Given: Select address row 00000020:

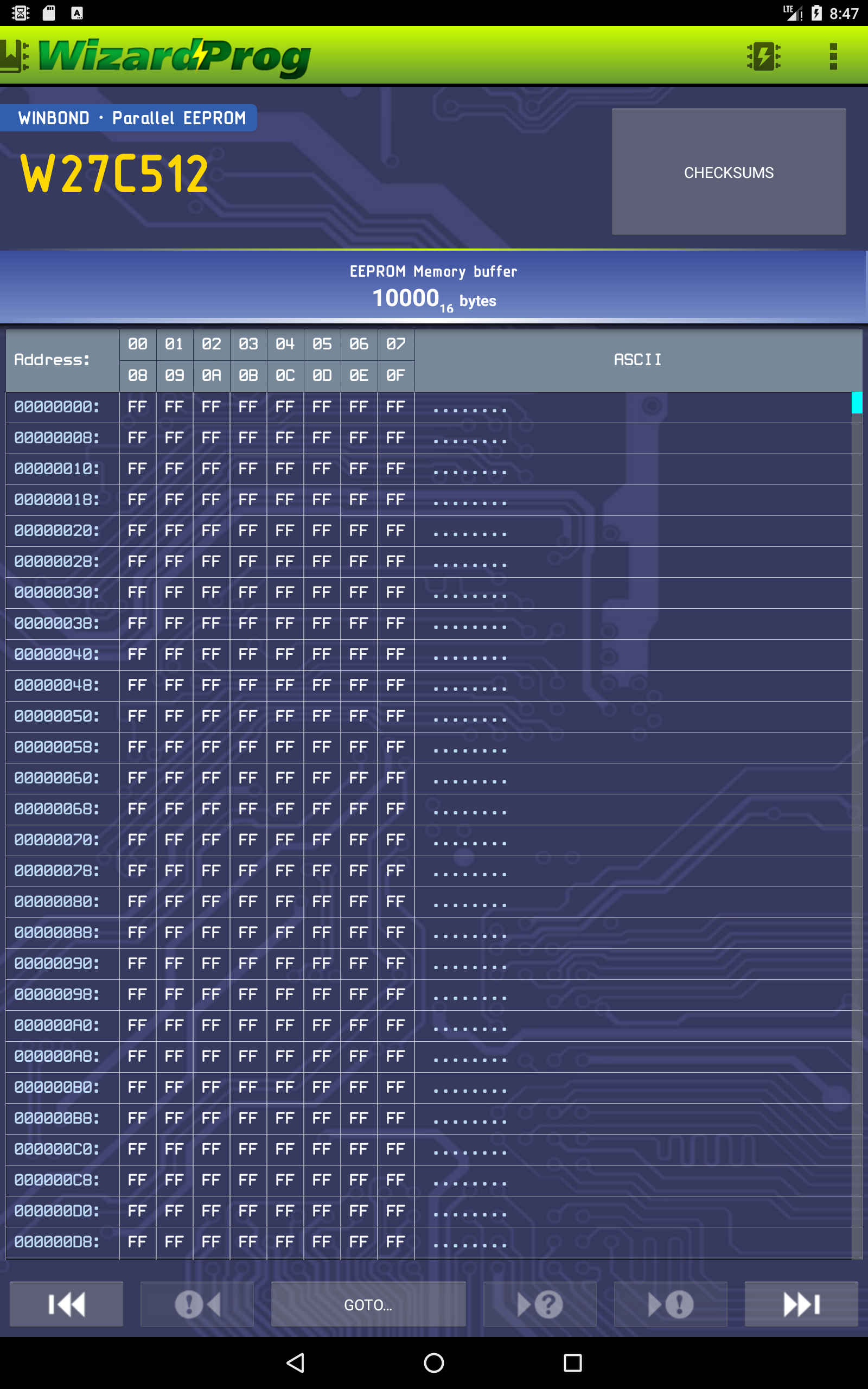Looking at the screenshot, I should pyautogui.click(x=57, y=531).
